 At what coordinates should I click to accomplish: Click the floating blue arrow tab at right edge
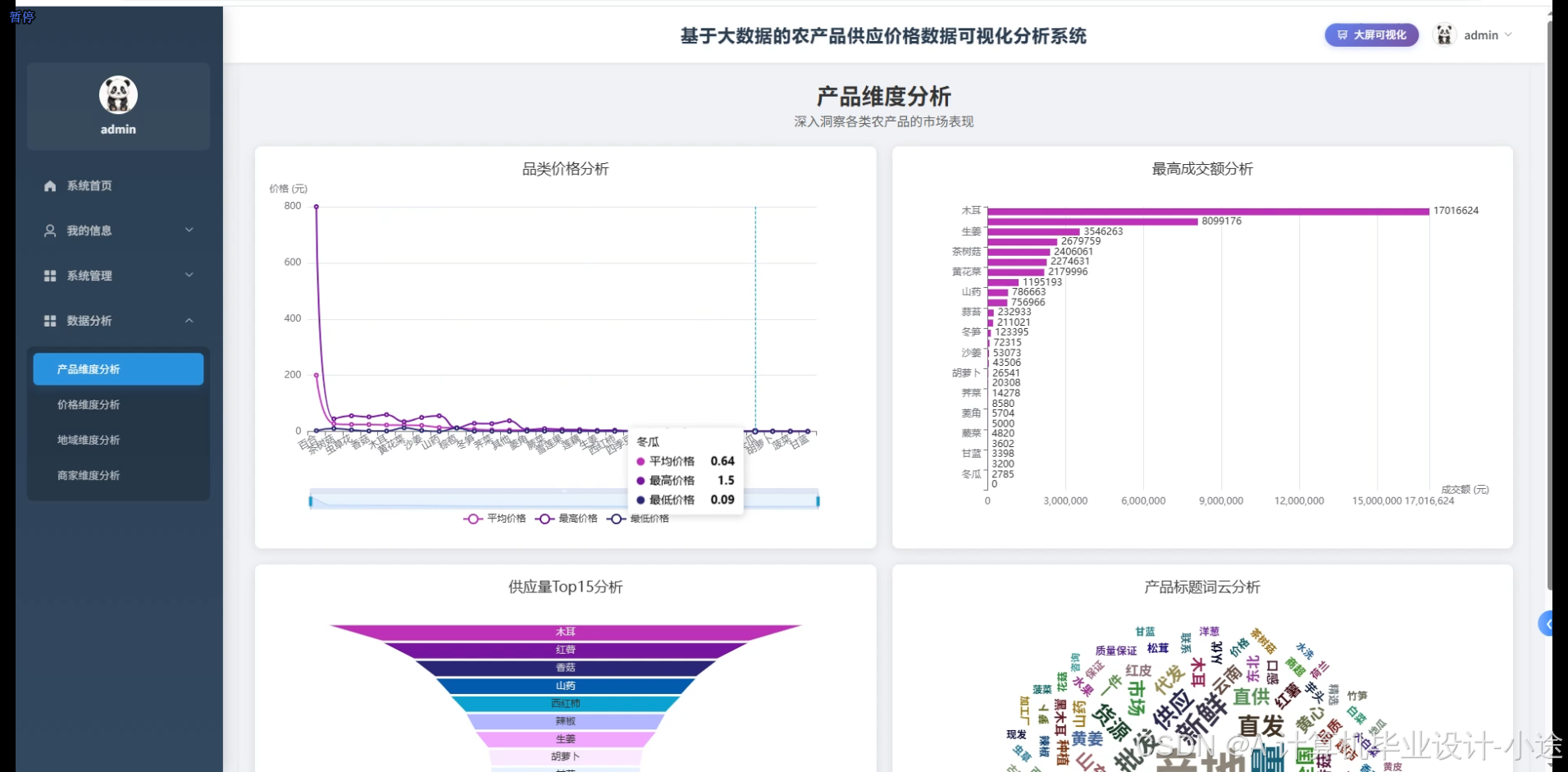pyautogui.click(x=1546, y=624)
